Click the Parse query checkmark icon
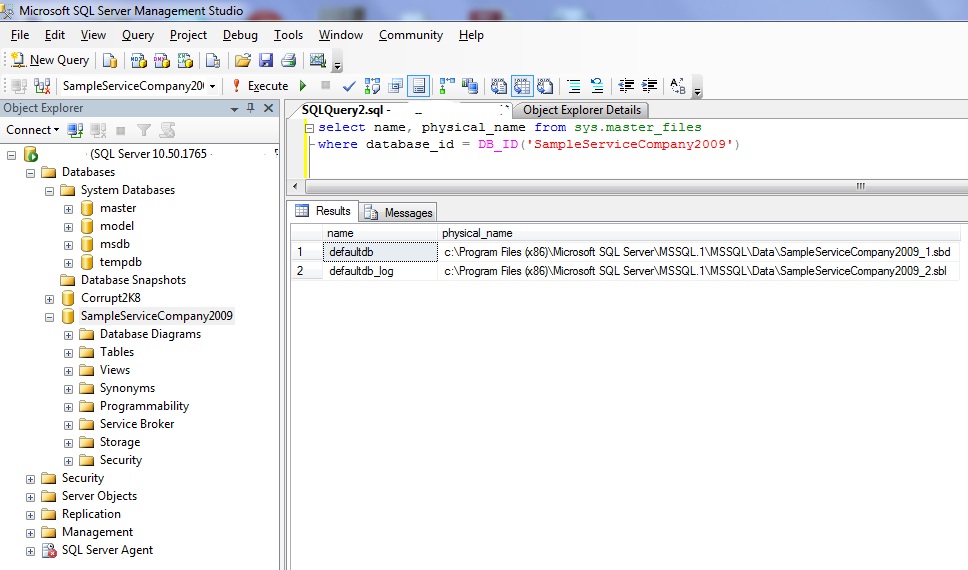The image size is (968, 570). 349,86
